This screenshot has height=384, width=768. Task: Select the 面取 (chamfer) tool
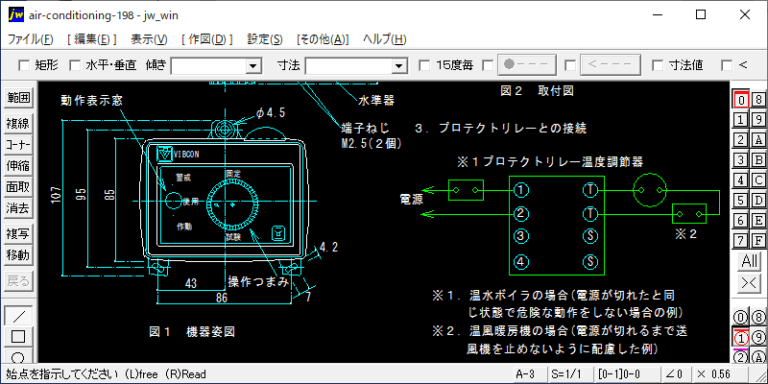pyautogui.click(x=19, y=187)
